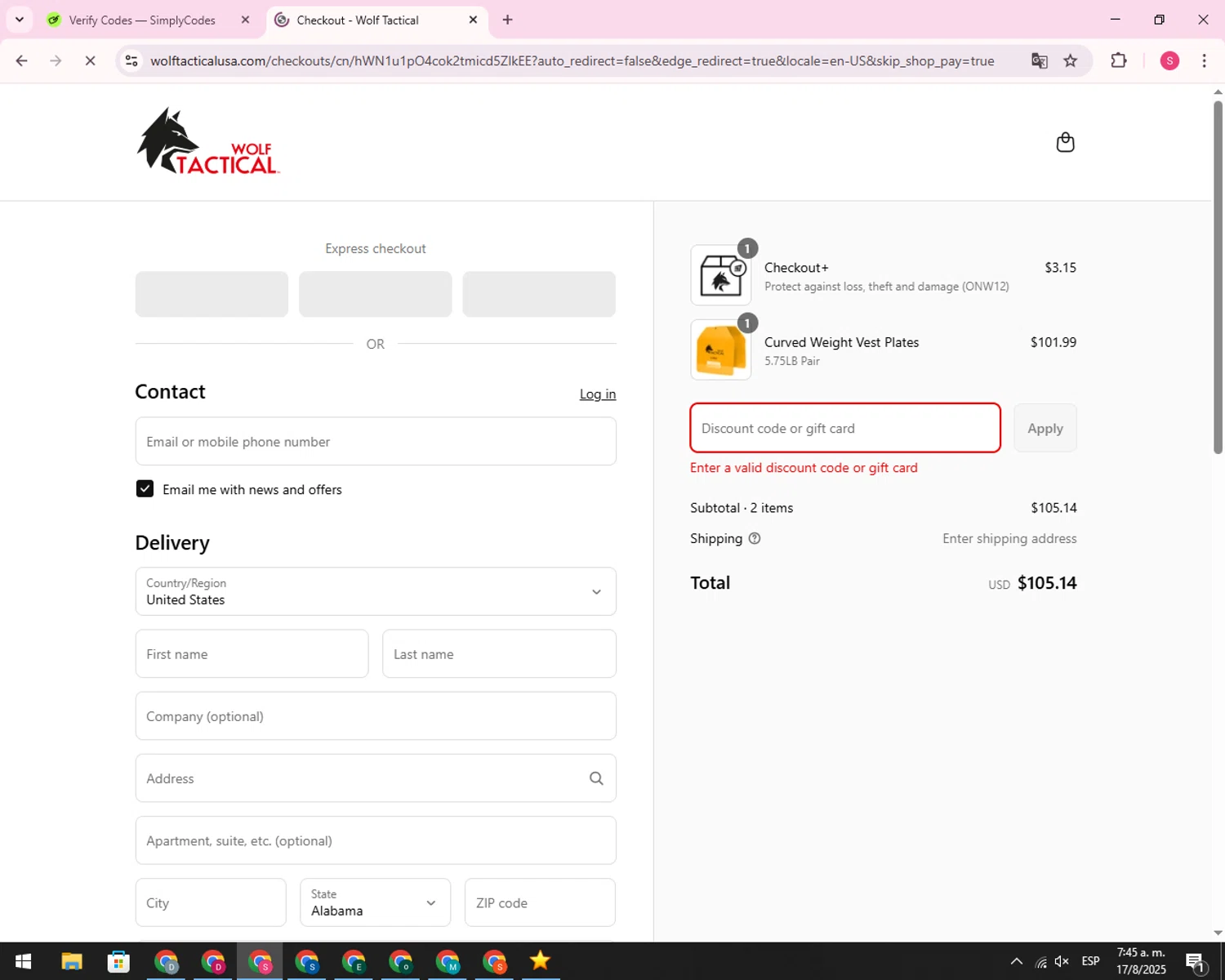1225x980 pixels.
Task: Open the star app in the taskbar
Action: tap(540, 961)
